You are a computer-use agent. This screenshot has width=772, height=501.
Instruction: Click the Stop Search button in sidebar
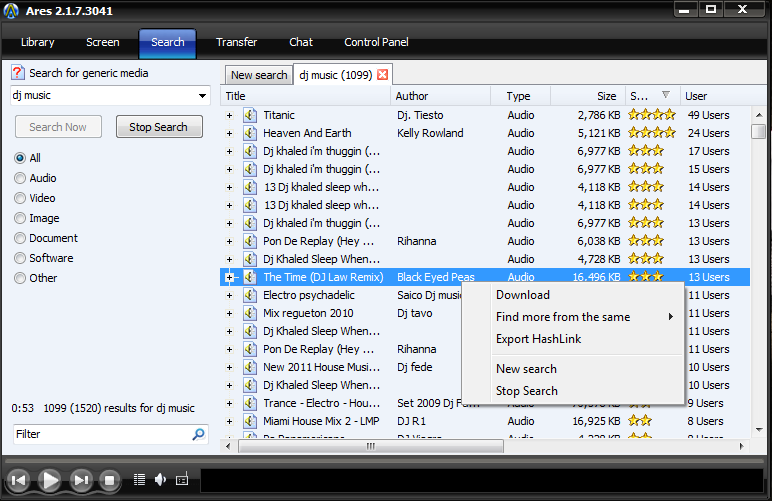159,127
